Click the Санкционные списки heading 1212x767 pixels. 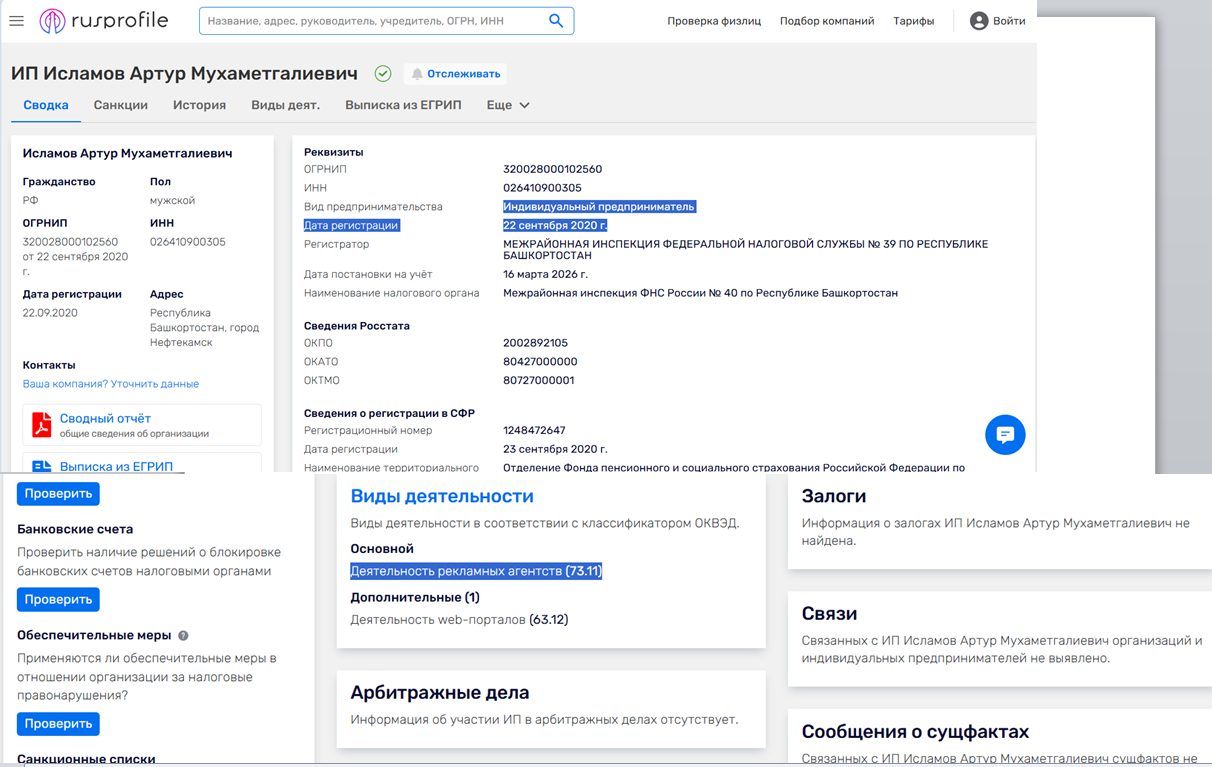pos(86,759)
